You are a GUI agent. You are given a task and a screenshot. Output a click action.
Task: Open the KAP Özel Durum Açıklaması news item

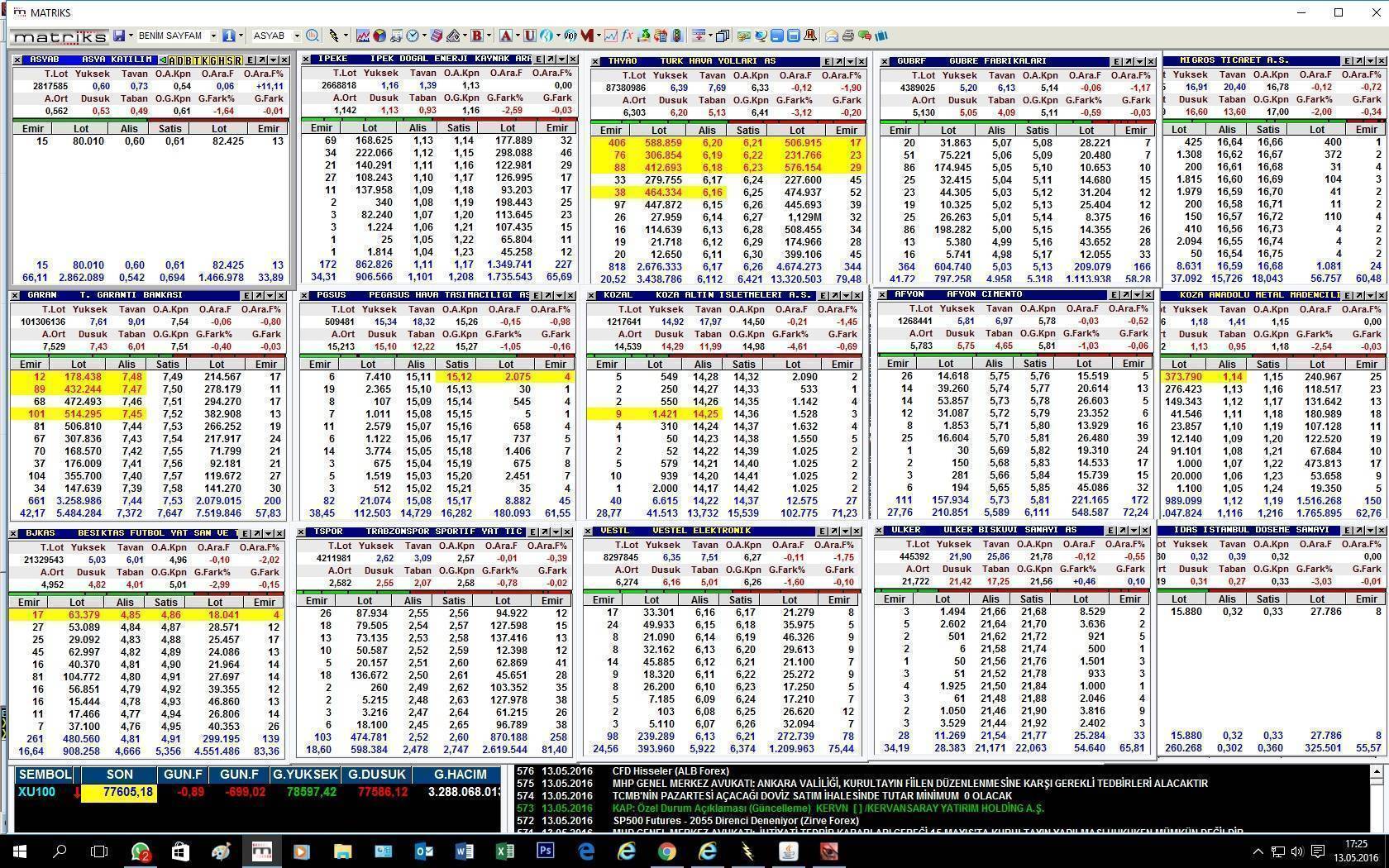[827, 808]
